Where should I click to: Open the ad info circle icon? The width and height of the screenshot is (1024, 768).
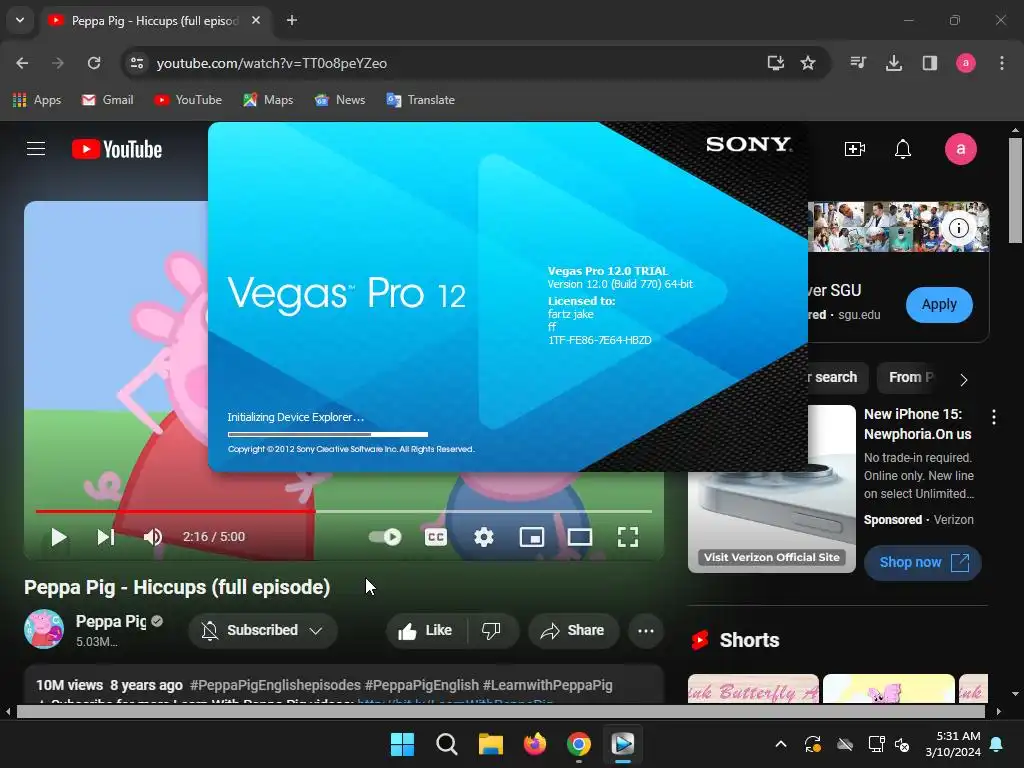959,228
